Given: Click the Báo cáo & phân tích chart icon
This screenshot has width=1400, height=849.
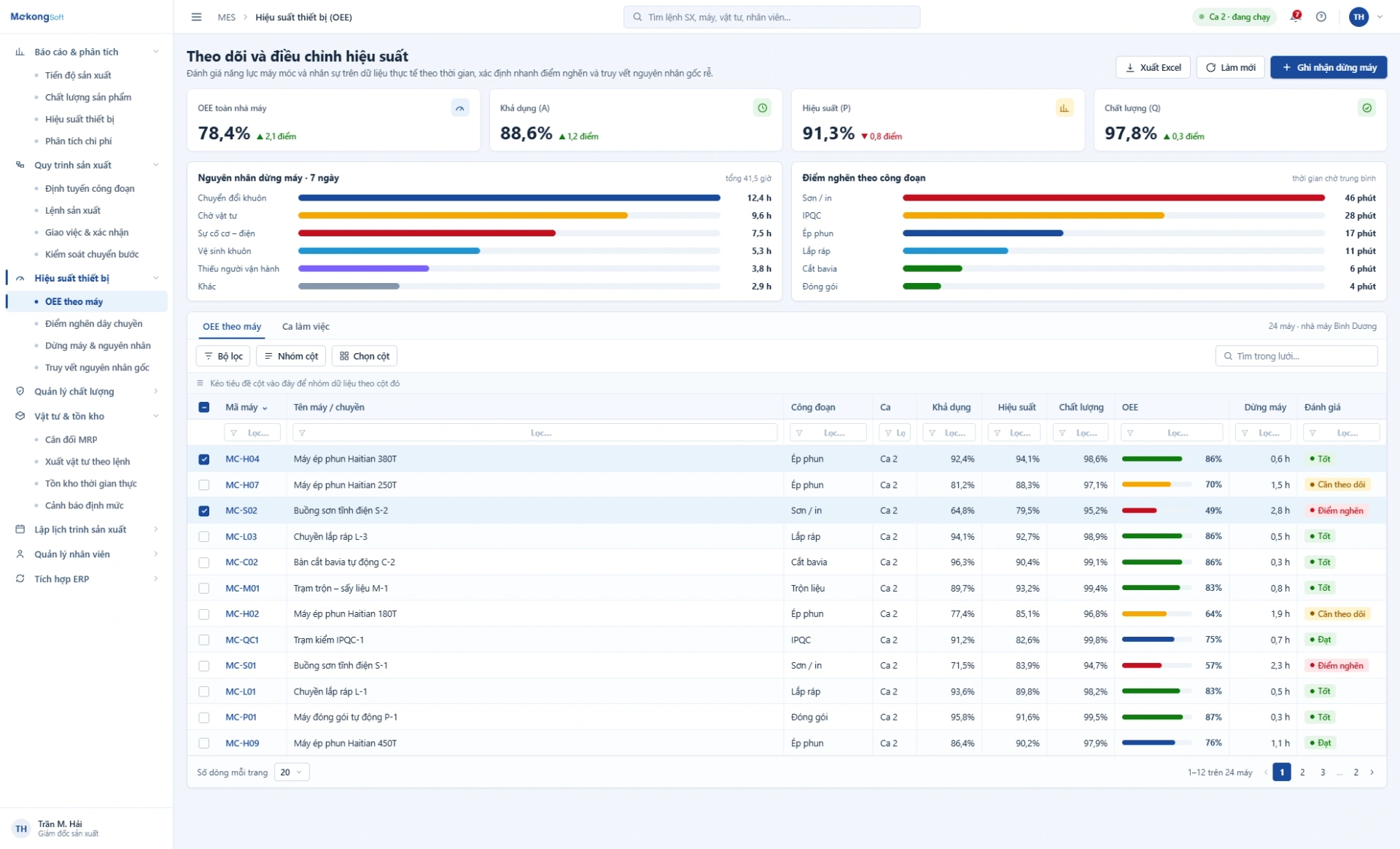Looking at the screenshot, I should click(x=20, y=52).
